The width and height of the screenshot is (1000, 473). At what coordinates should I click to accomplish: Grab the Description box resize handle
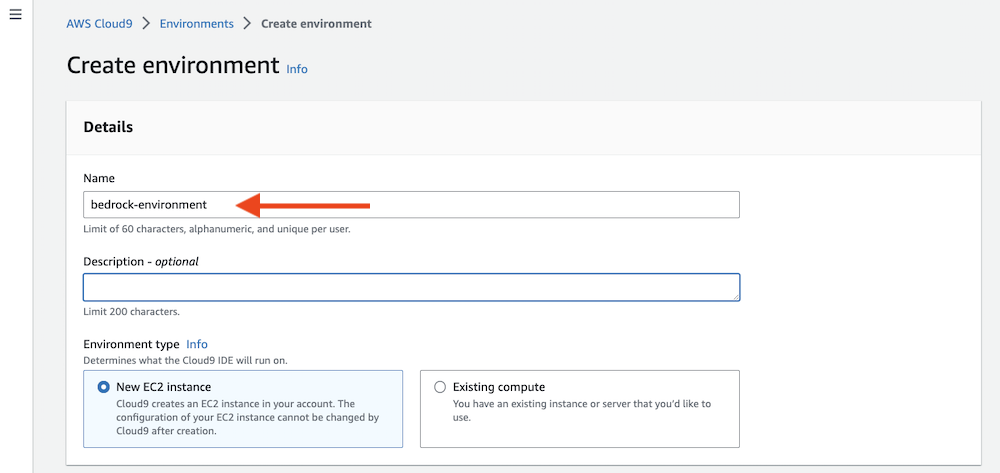[735, 296]
